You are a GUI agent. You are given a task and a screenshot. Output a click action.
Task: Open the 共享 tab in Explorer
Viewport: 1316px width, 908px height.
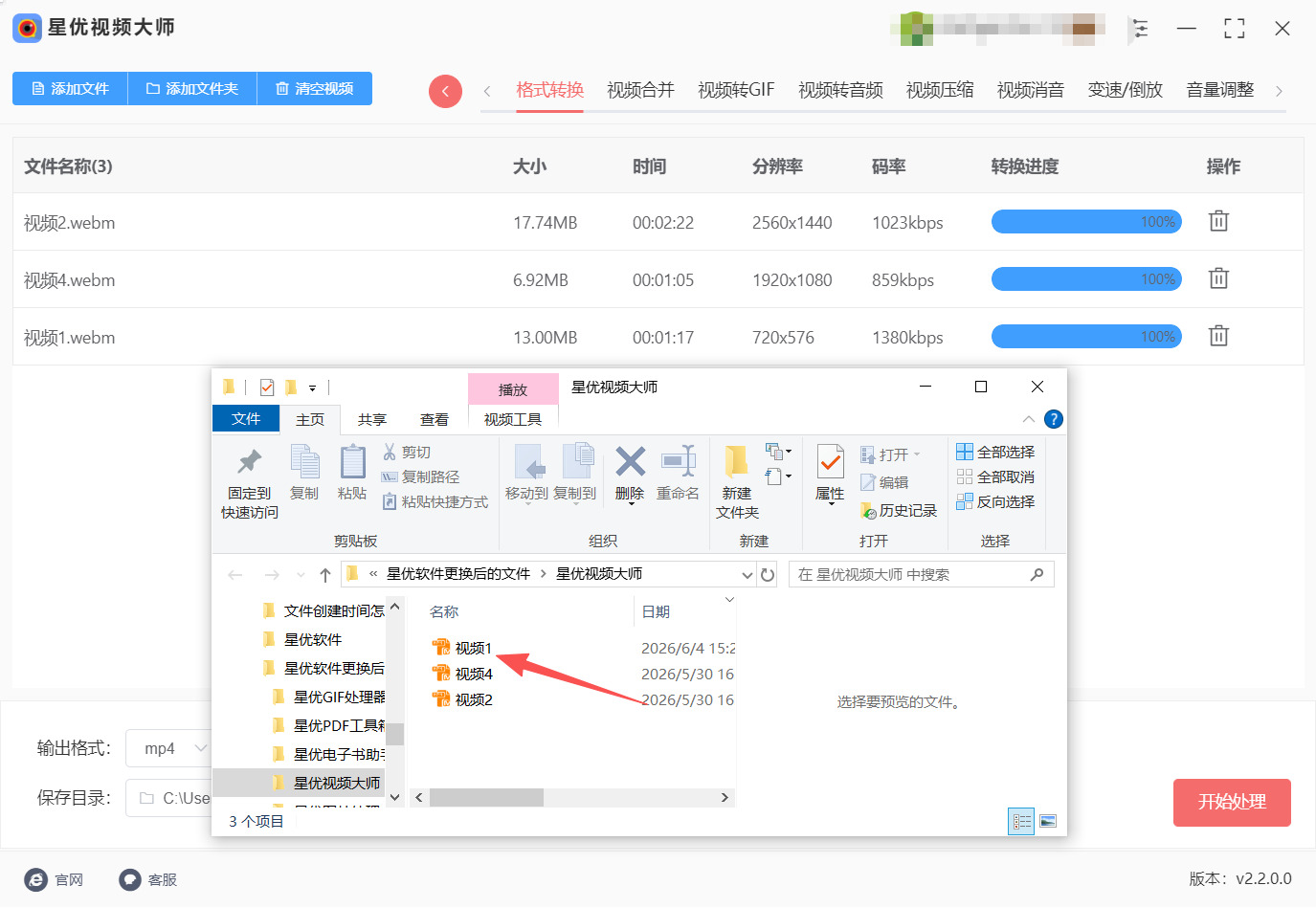click(372, 420)
